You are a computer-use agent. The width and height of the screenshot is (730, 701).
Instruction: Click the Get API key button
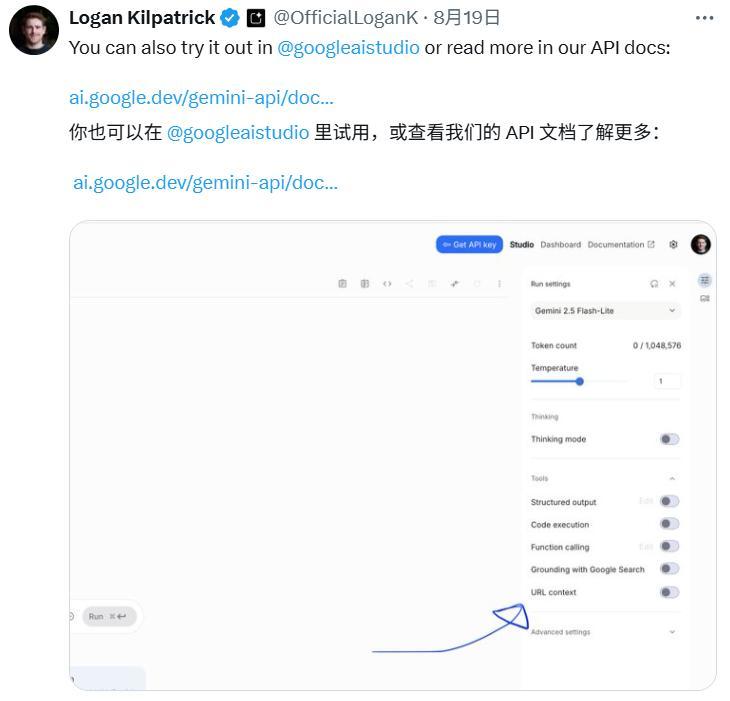(x=469, y=244)
